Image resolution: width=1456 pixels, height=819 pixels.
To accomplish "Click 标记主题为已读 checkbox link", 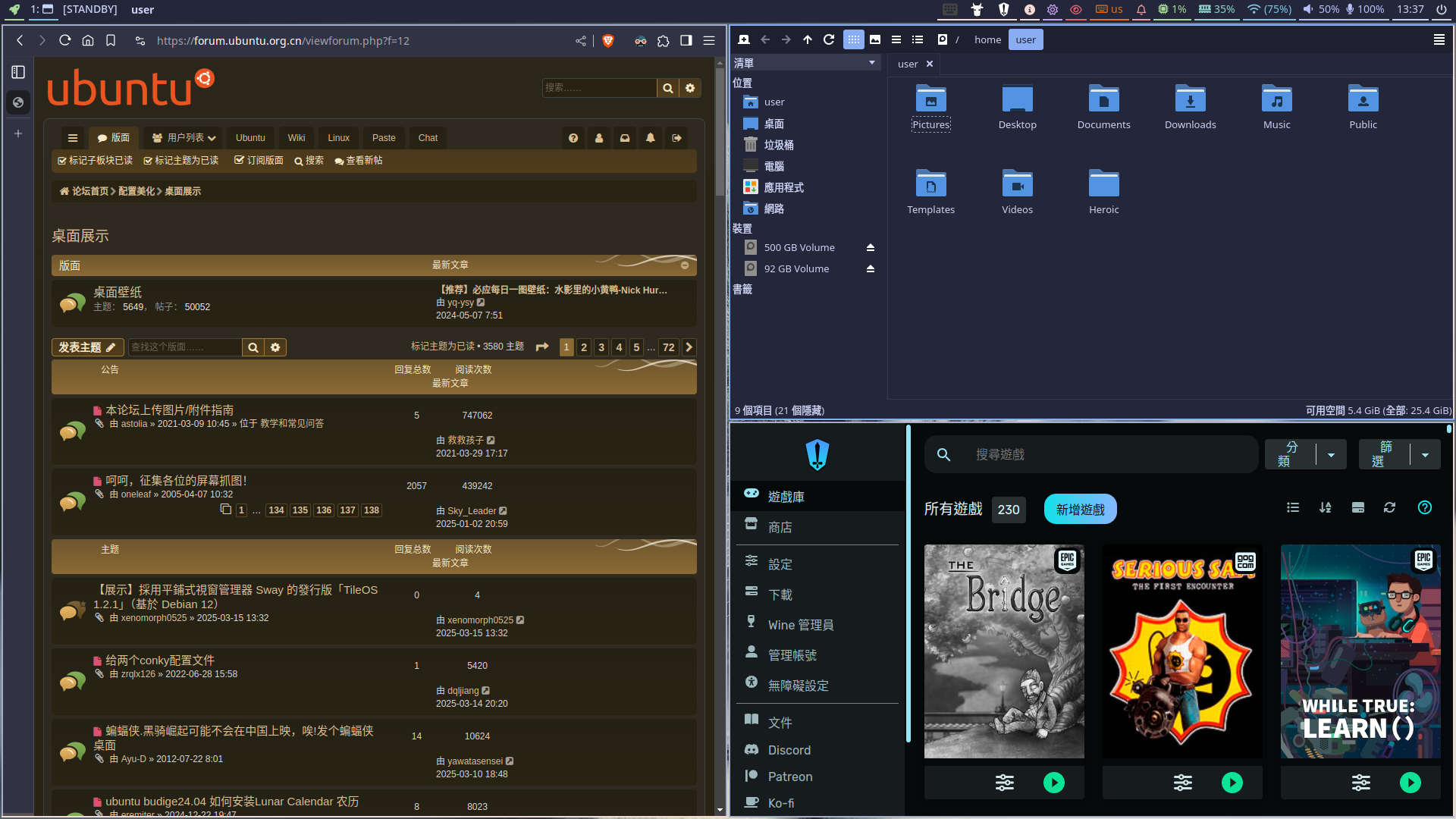I will coord(180,161).
